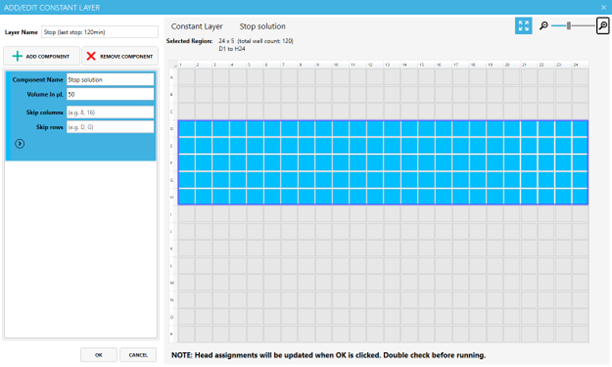Close the Add/Edit Constant Layer dialog
This screenshot has height=367, width=612.
coord(603,7)
